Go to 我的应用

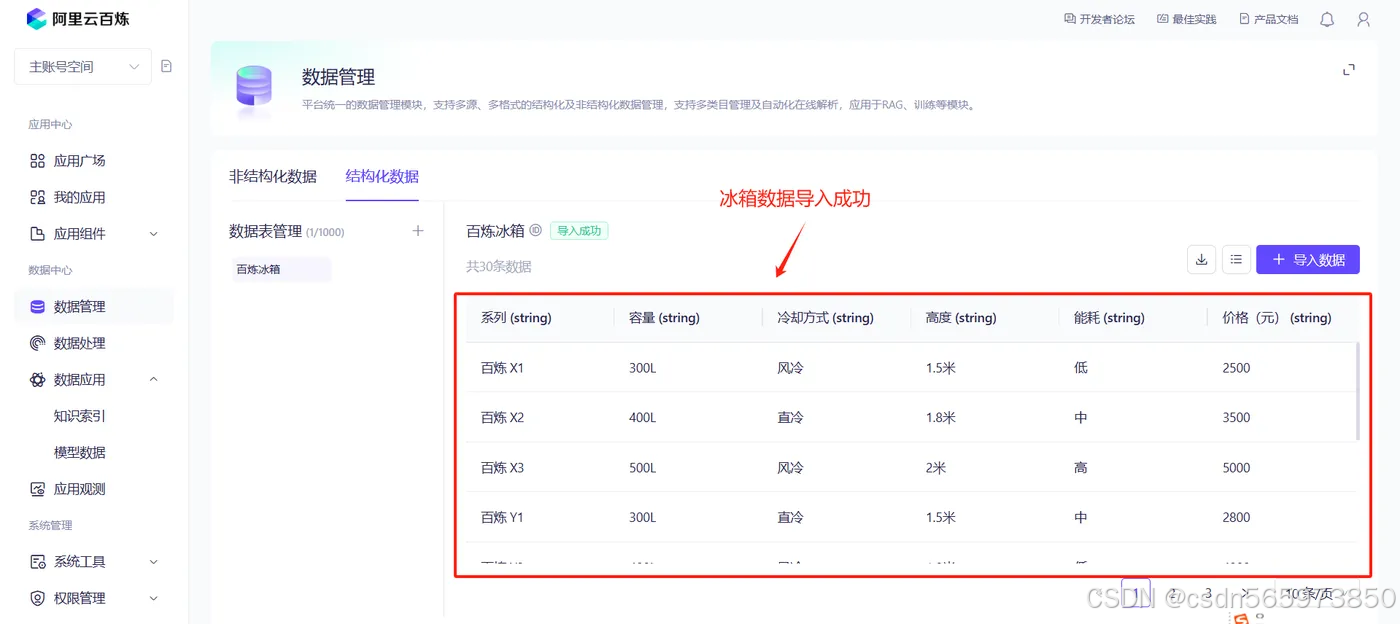(x=79, y=197)
